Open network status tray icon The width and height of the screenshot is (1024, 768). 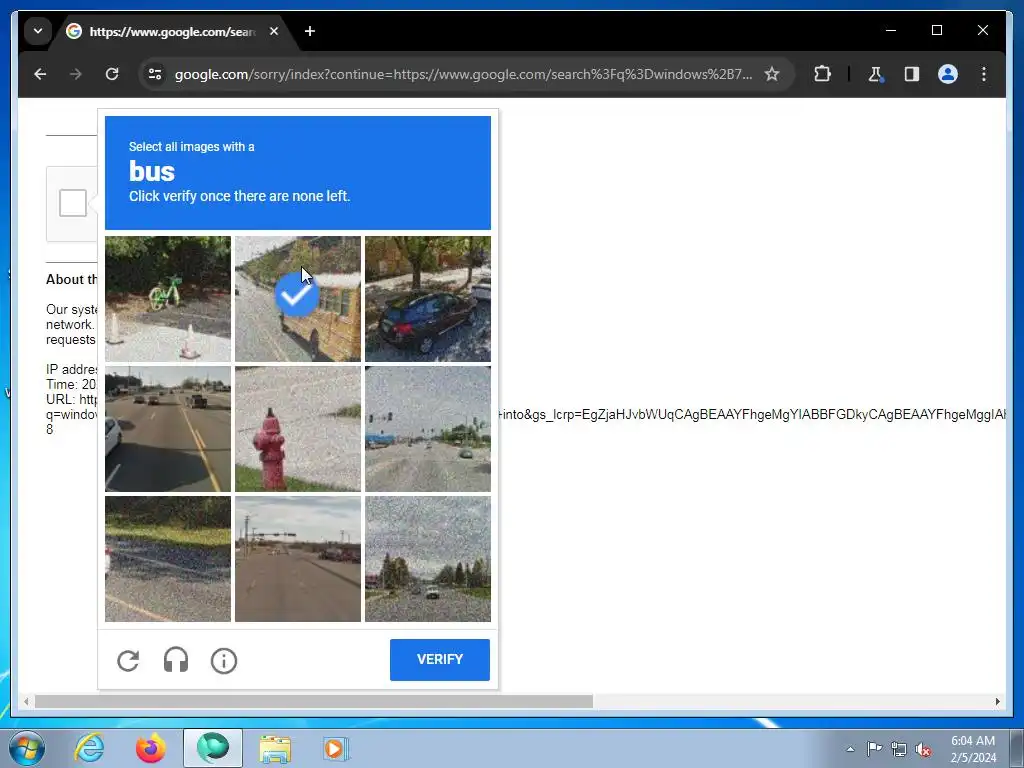point(899,749)
